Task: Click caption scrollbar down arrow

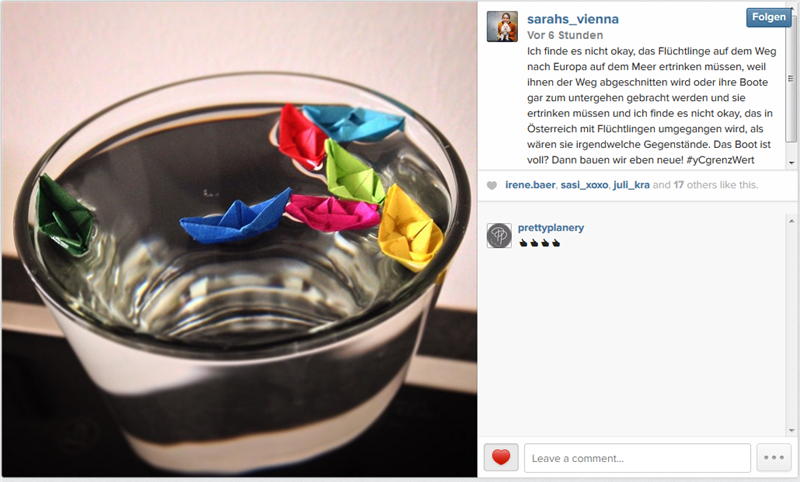Action: click(x=791, y=163)
